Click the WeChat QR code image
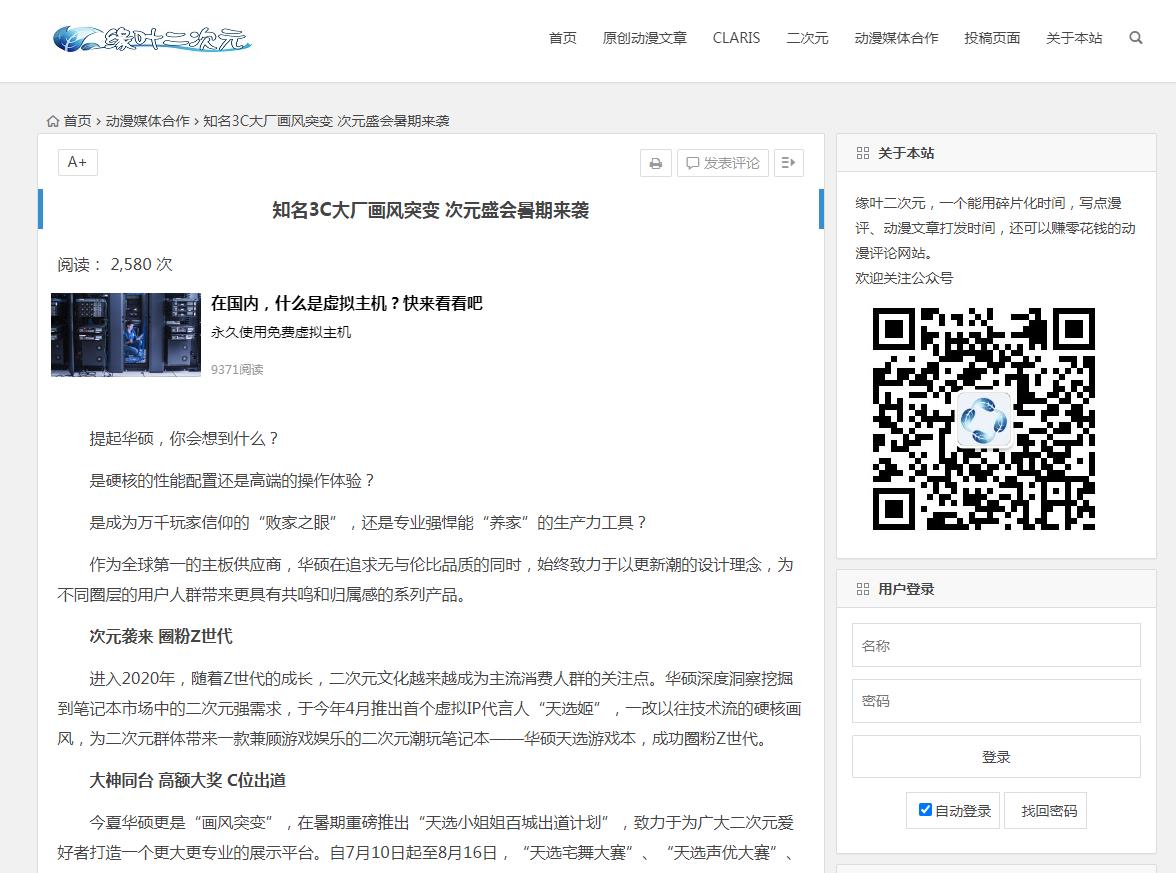 click(983, 418)
